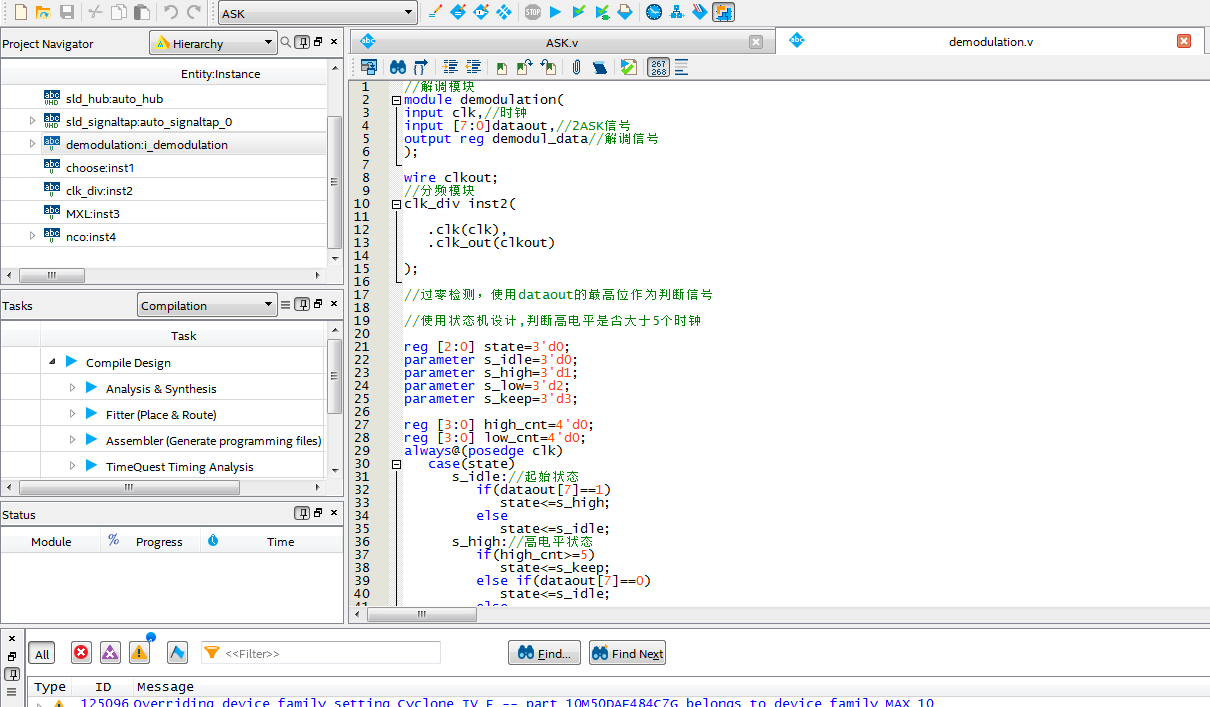Expand the nco:inst4 tree node

(x=32, y=236)
